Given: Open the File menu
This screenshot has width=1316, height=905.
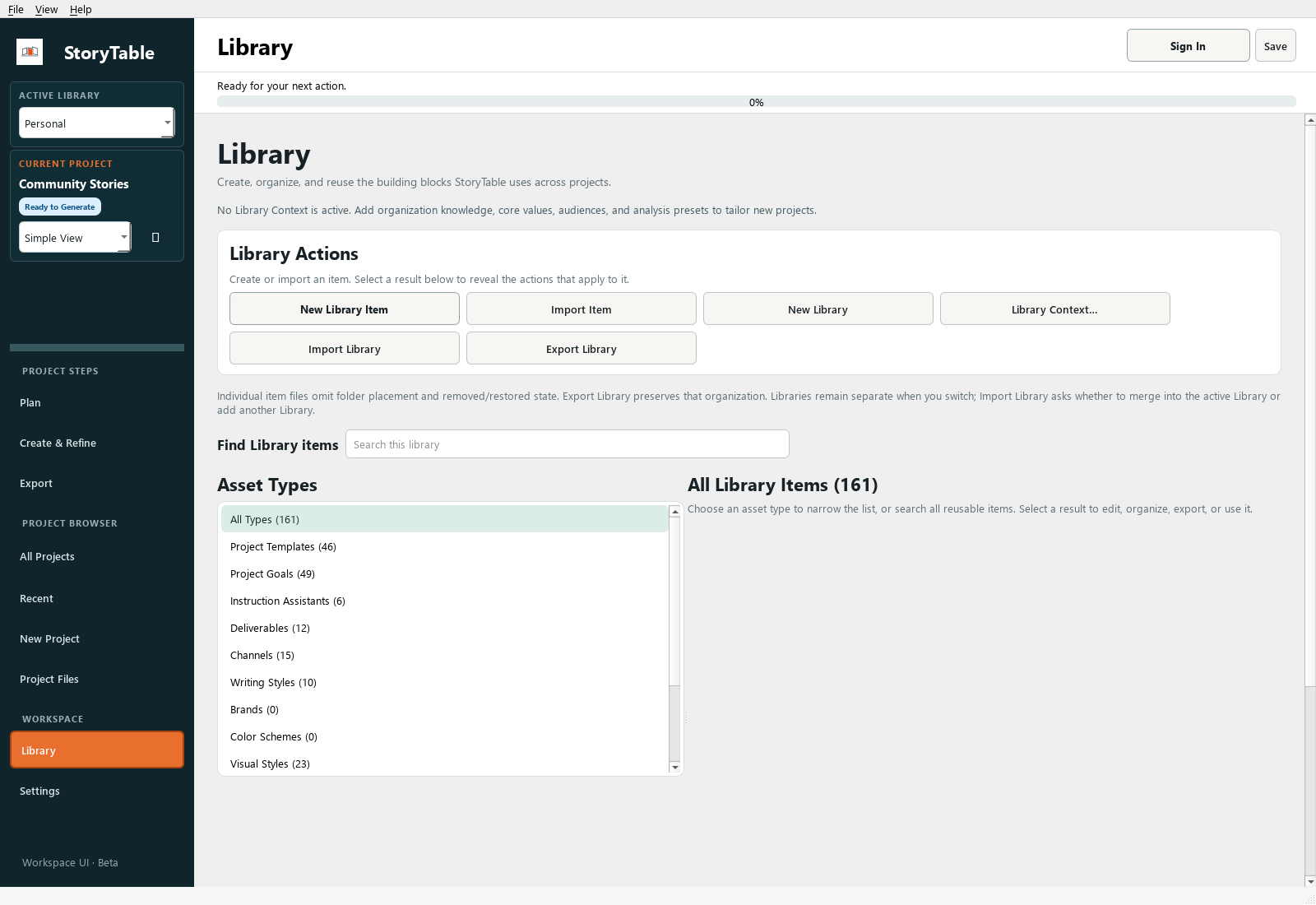Looking at the screenshot, I should tap(16, 9).
